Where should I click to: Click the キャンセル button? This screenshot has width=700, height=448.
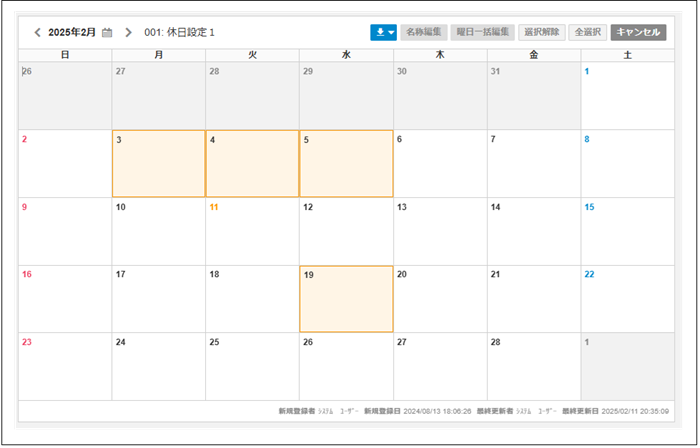[x=638, y=32]
